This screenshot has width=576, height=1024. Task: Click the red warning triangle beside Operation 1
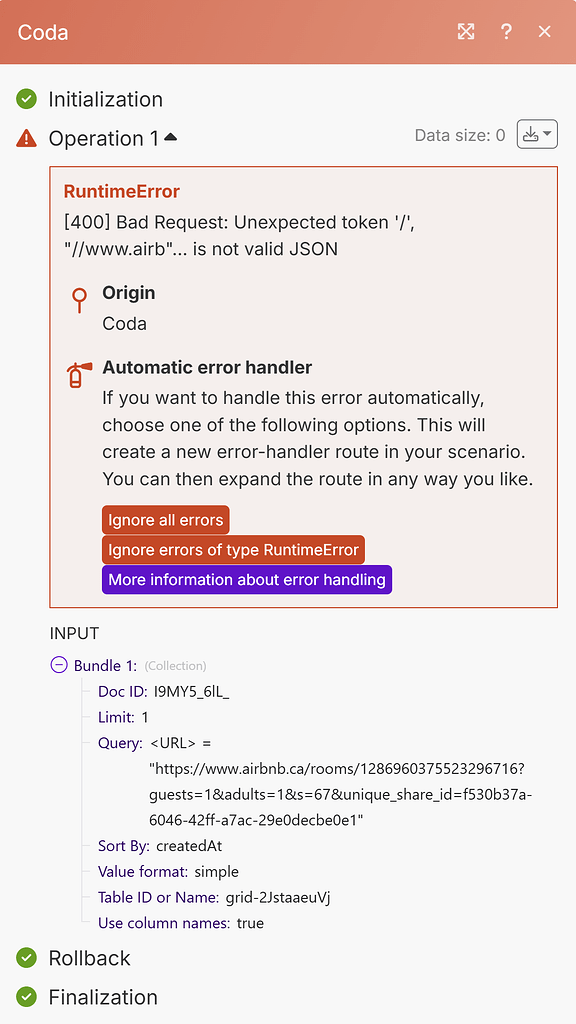tap(26, 138)
